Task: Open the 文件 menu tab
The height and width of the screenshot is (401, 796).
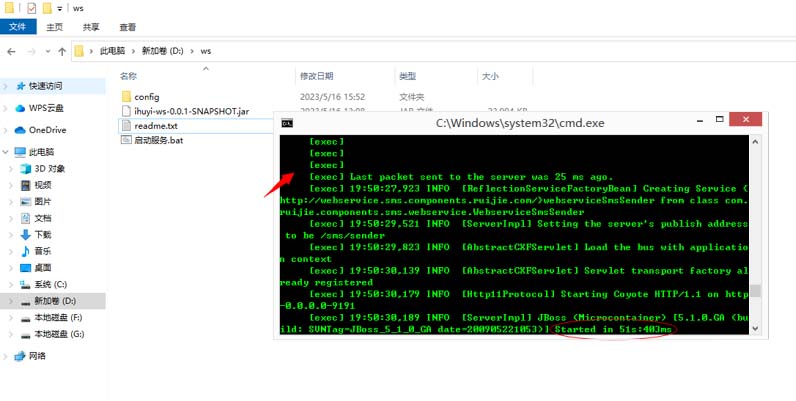Action: (17, 27)
